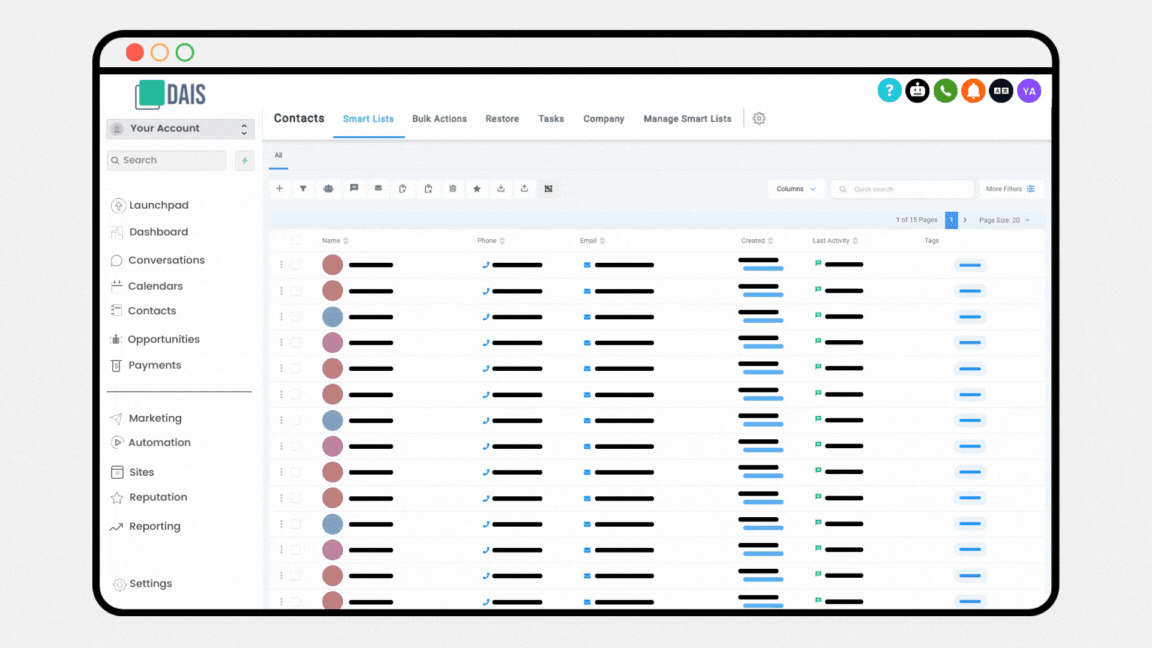Switch to the Smart Lists tab

[x=368, y=119]
